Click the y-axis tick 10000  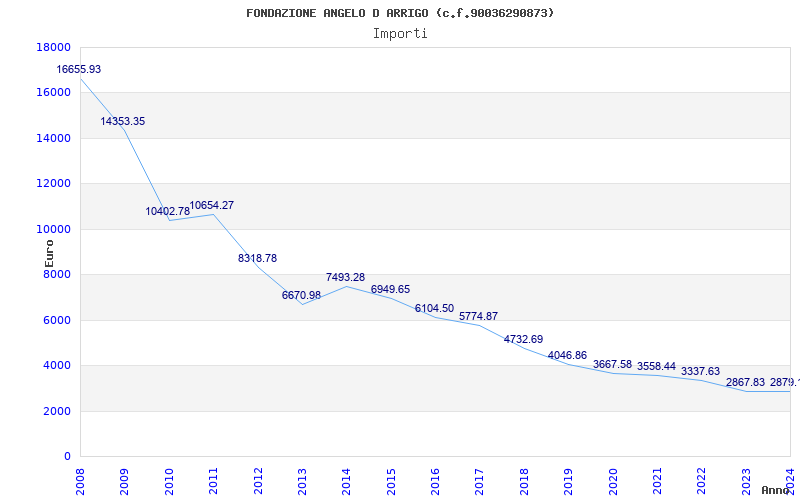click(x=53, y=229)
